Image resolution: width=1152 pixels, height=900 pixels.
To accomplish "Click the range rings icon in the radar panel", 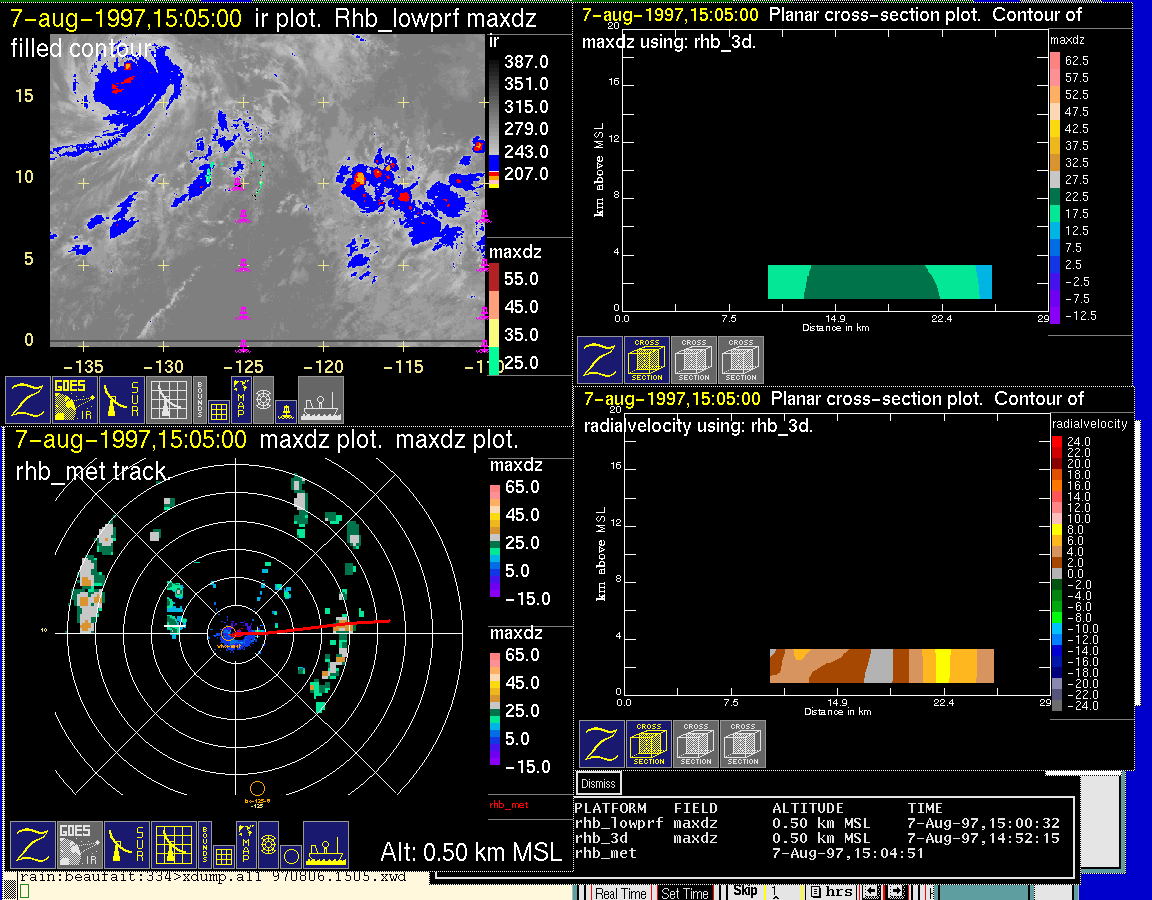I will click(267, 845).
